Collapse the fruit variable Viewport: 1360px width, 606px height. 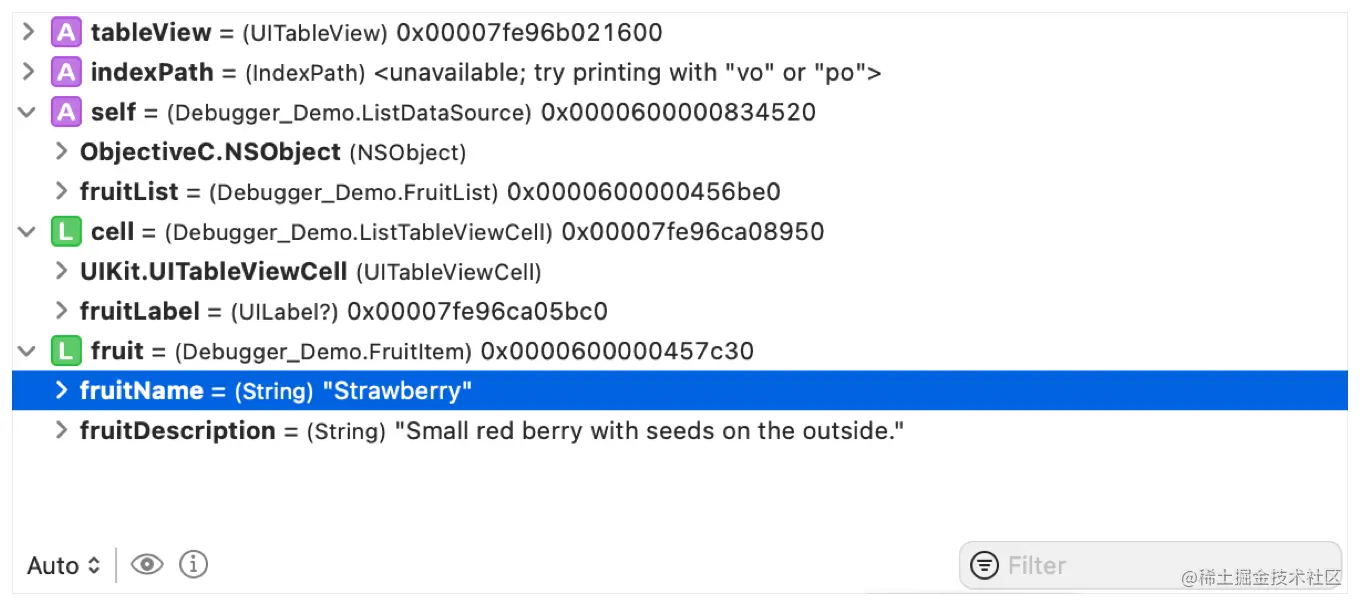(27, 351)
